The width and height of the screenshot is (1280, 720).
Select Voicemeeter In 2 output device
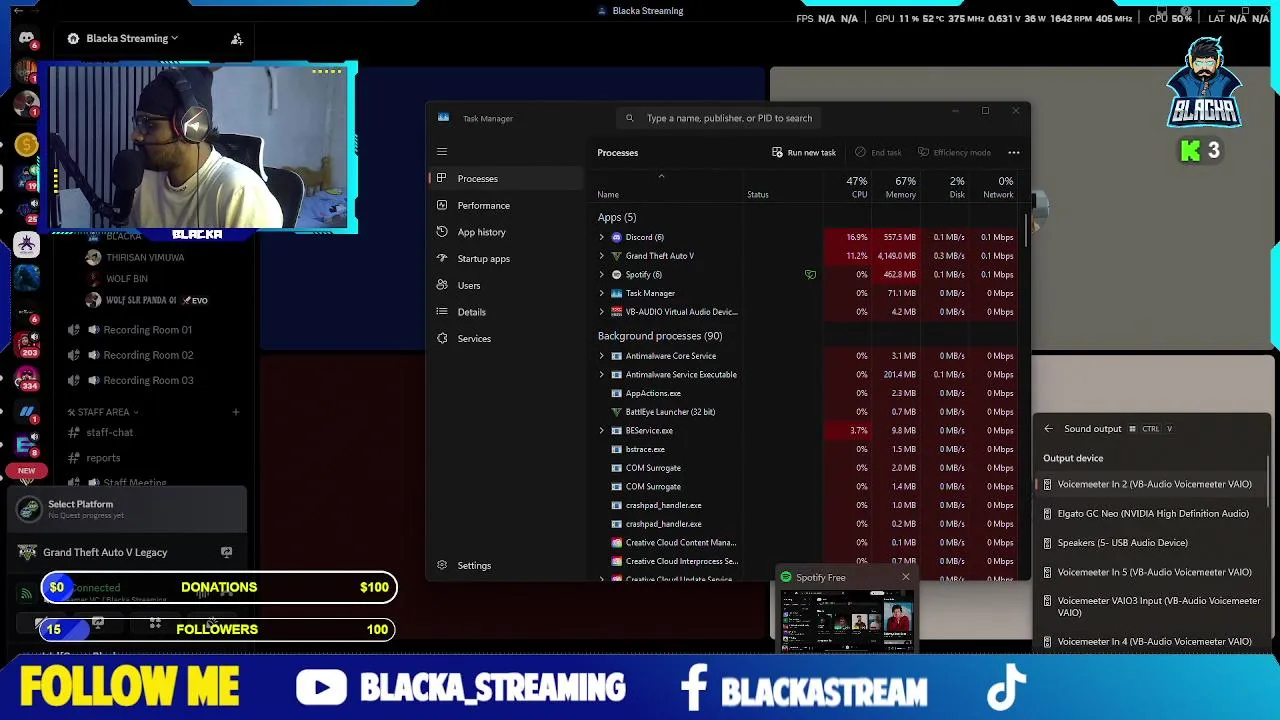1152,484
